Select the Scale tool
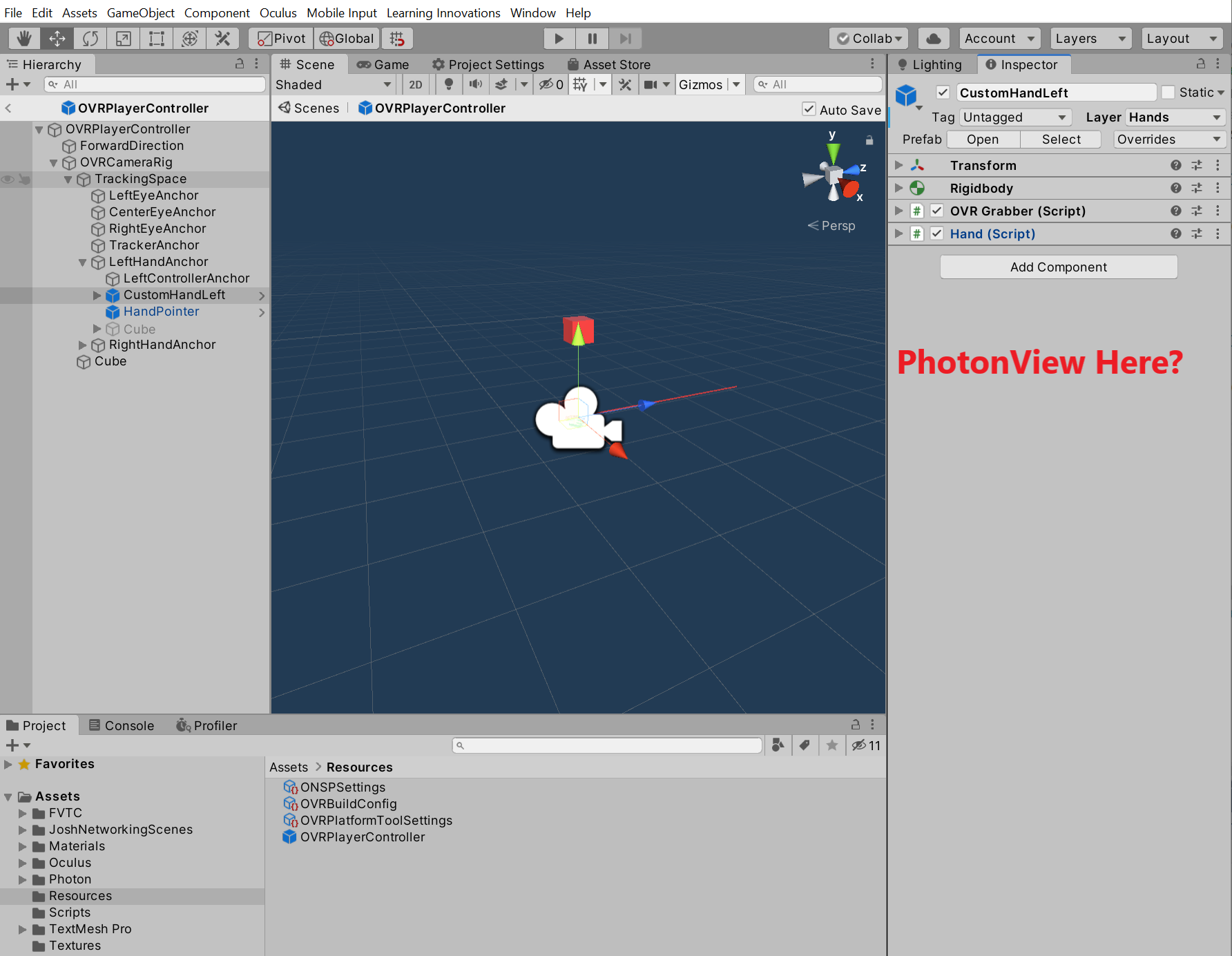 click(x=124, y=39)
